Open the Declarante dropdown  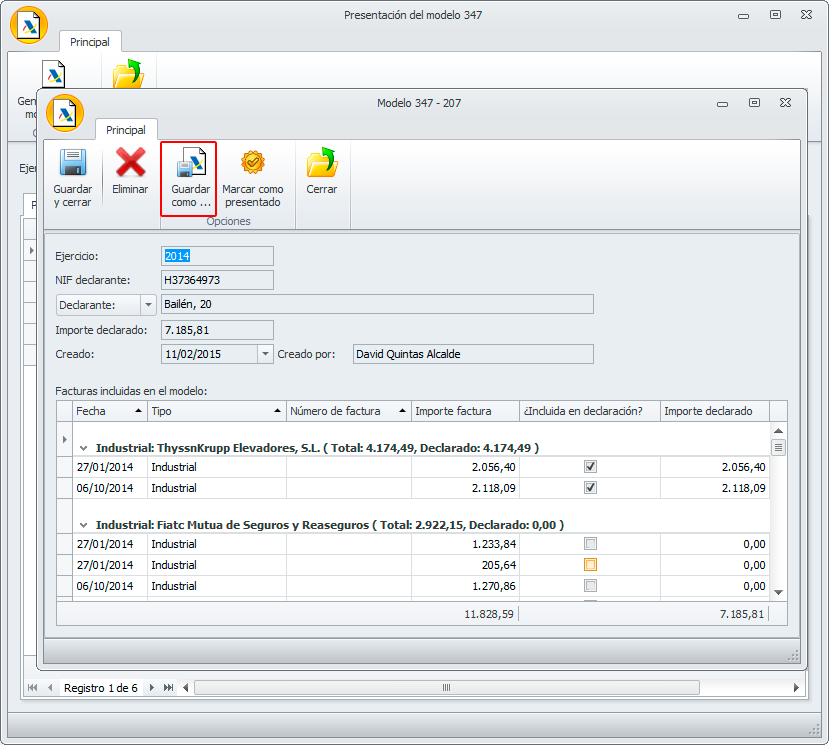pos(149,304)
